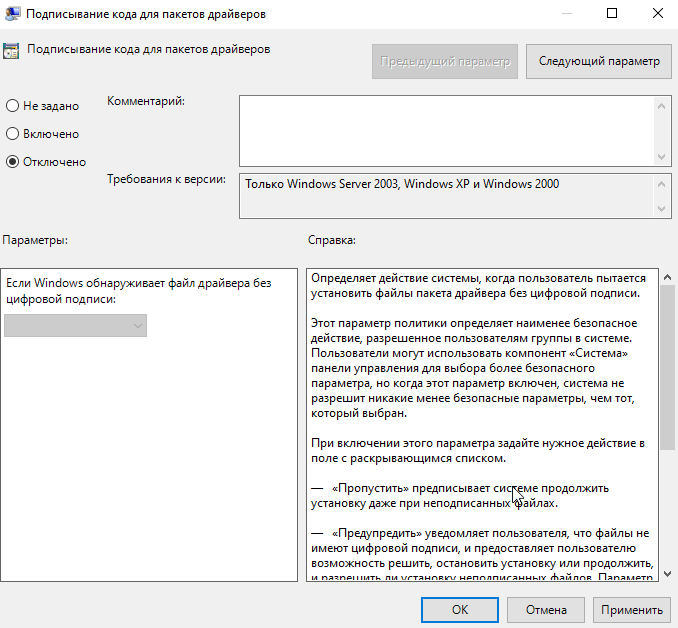678x628 pixels.
Task: Click the "Применить" button
Action: point(632,610)
